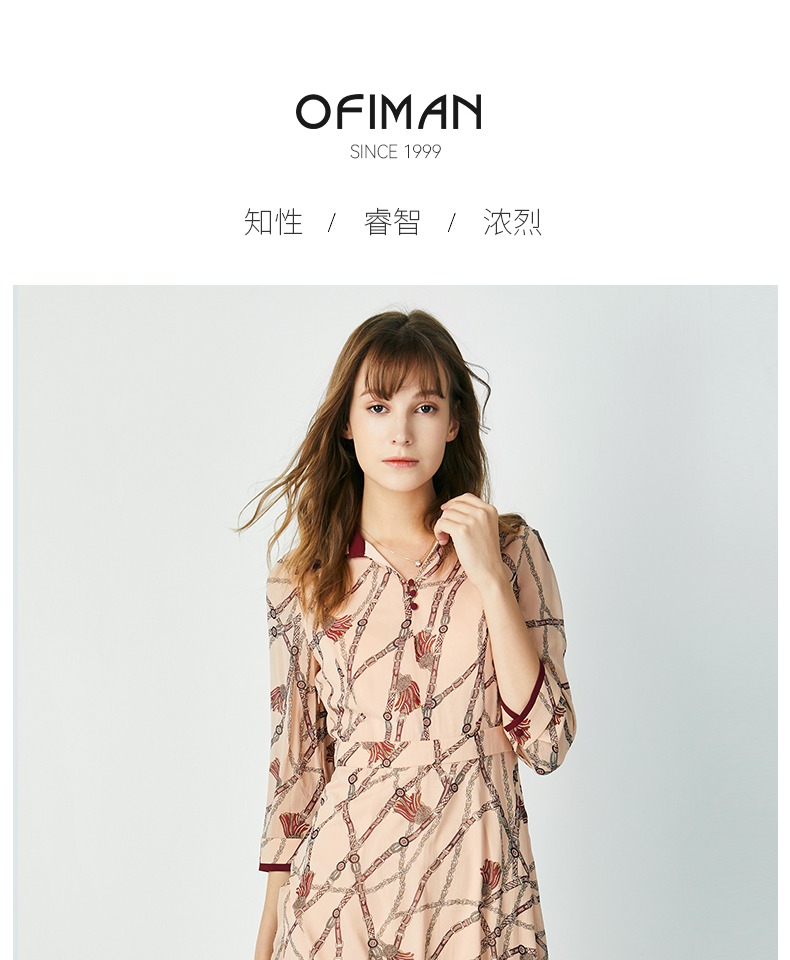Click the 知性 heading text
The image size is (790, 960).
coord(273,222)
